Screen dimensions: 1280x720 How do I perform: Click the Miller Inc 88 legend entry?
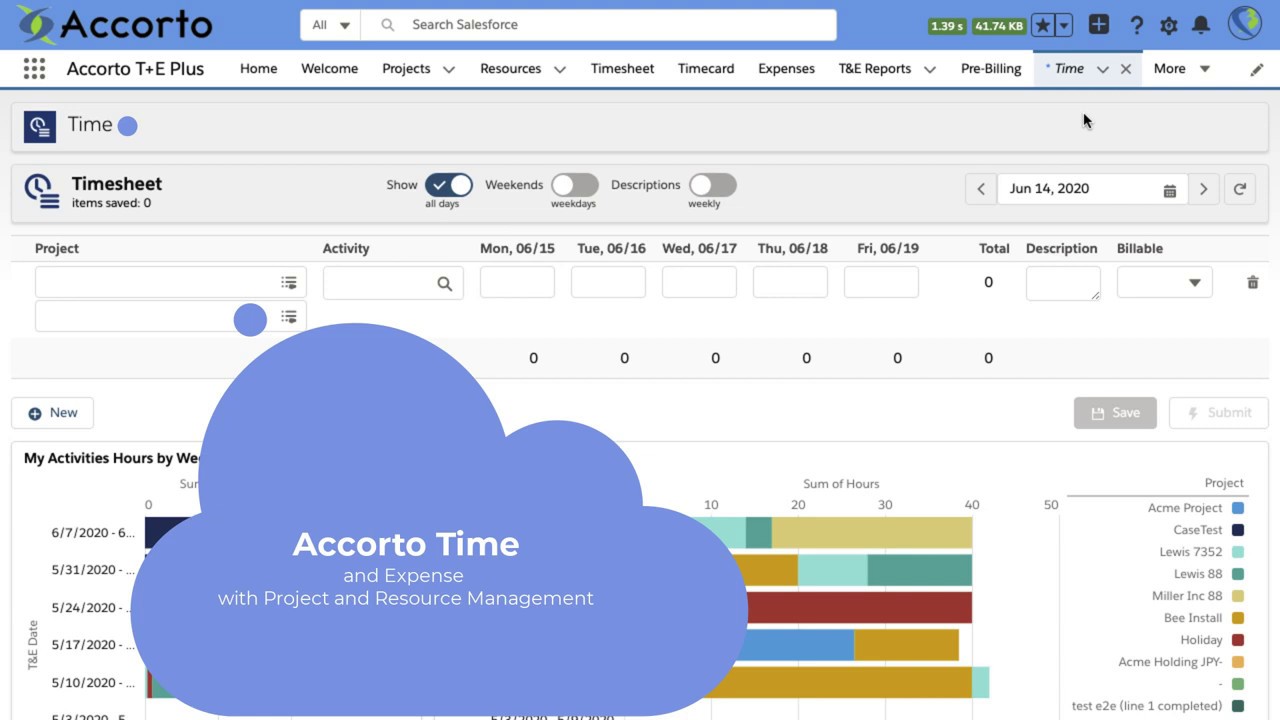(x=1198, y=596)
